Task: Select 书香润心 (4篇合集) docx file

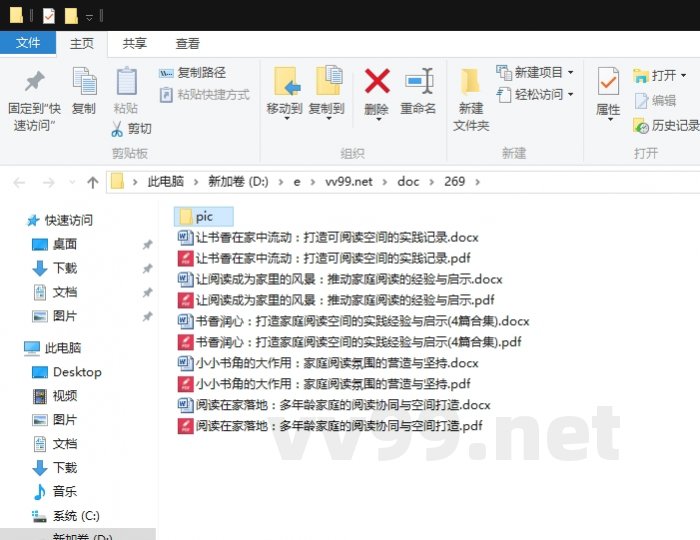Action: point(354,321)
